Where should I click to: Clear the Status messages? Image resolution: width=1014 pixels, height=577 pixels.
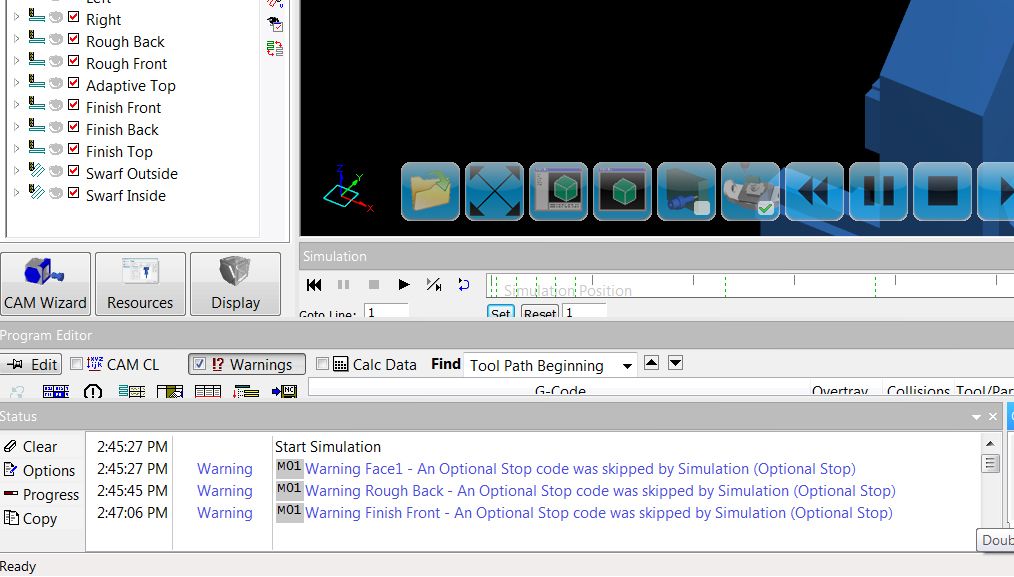(30, 447)
